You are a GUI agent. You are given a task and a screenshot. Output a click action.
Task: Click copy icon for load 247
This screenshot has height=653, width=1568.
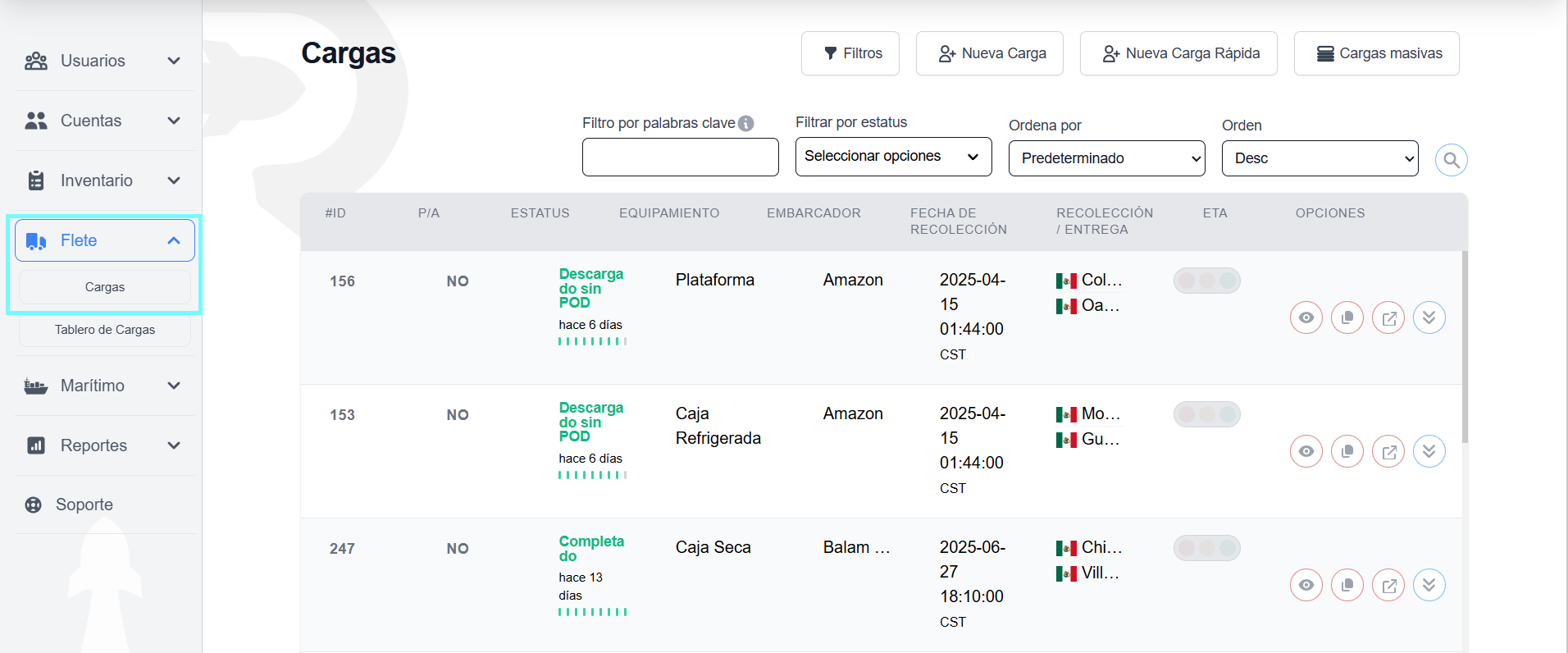point(1347,585)
